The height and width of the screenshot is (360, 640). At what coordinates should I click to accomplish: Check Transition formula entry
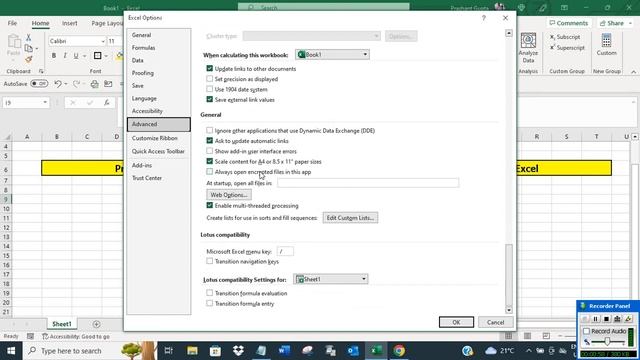(x=210, y=303)
